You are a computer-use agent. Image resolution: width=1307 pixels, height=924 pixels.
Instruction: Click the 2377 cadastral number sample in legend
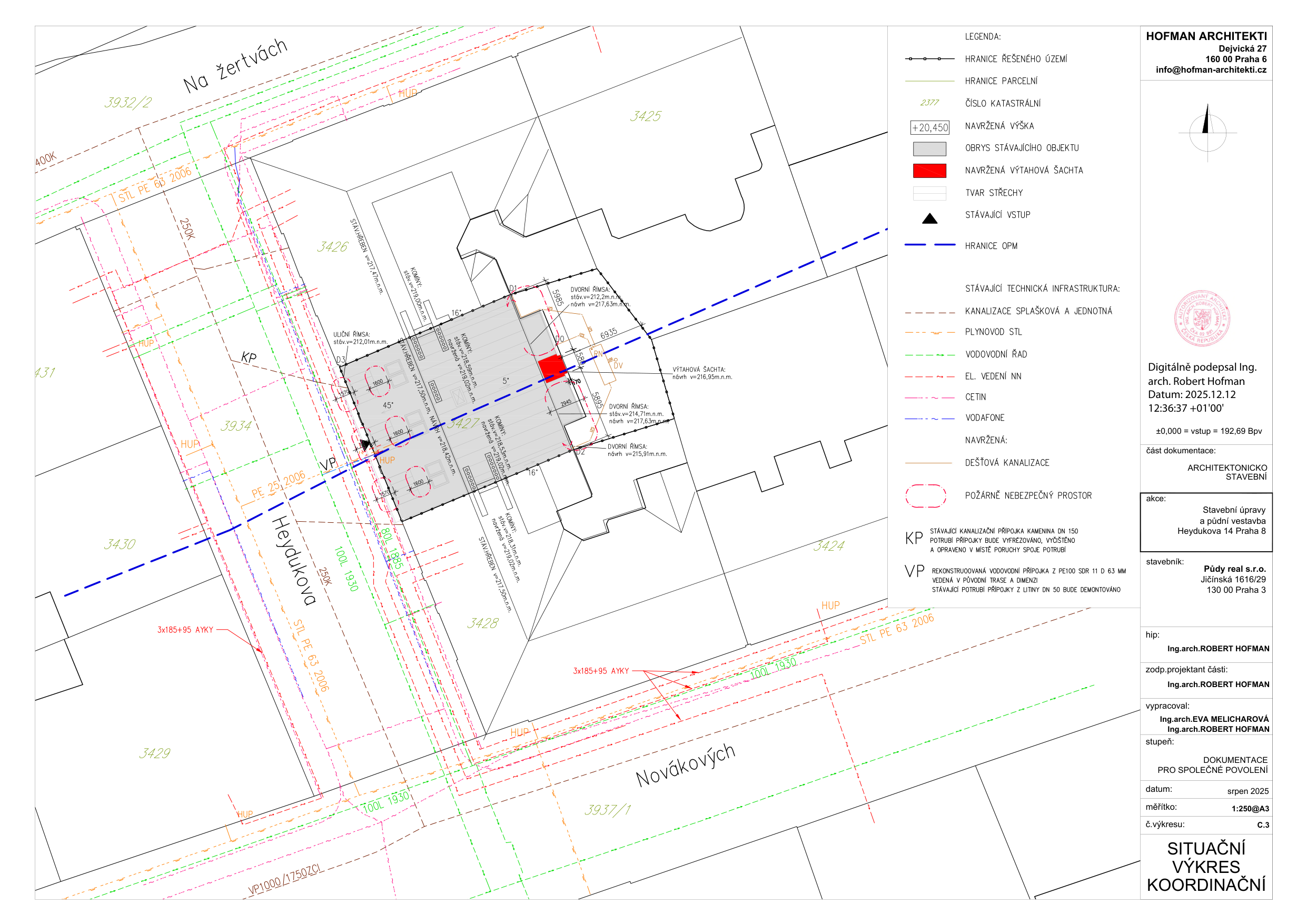click(x=929, y=103)
